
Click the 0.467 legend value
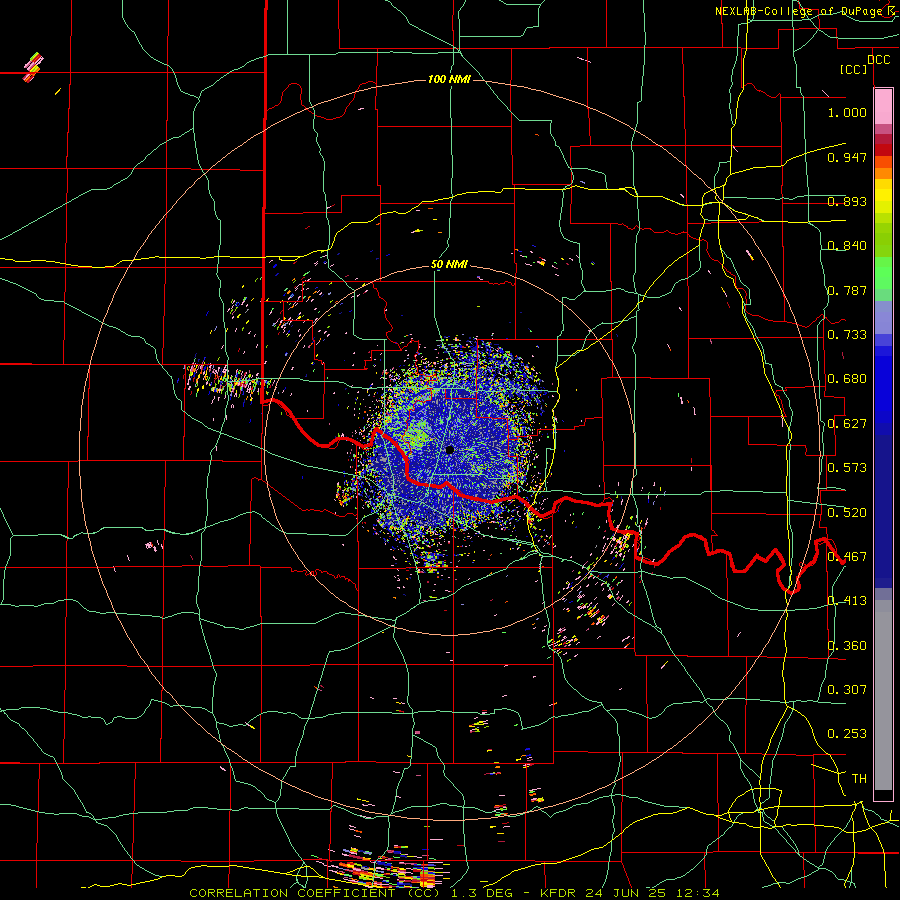(847, 557)
